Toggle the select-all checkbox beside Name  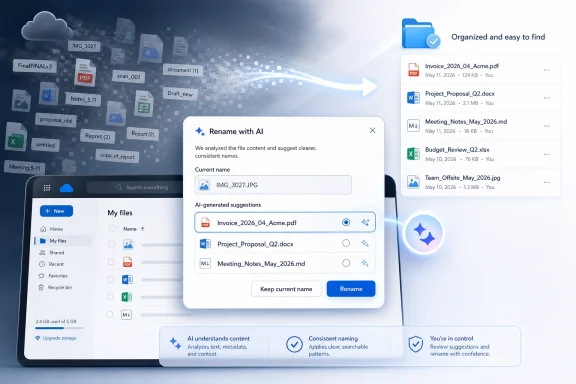[x=112, y=229]
